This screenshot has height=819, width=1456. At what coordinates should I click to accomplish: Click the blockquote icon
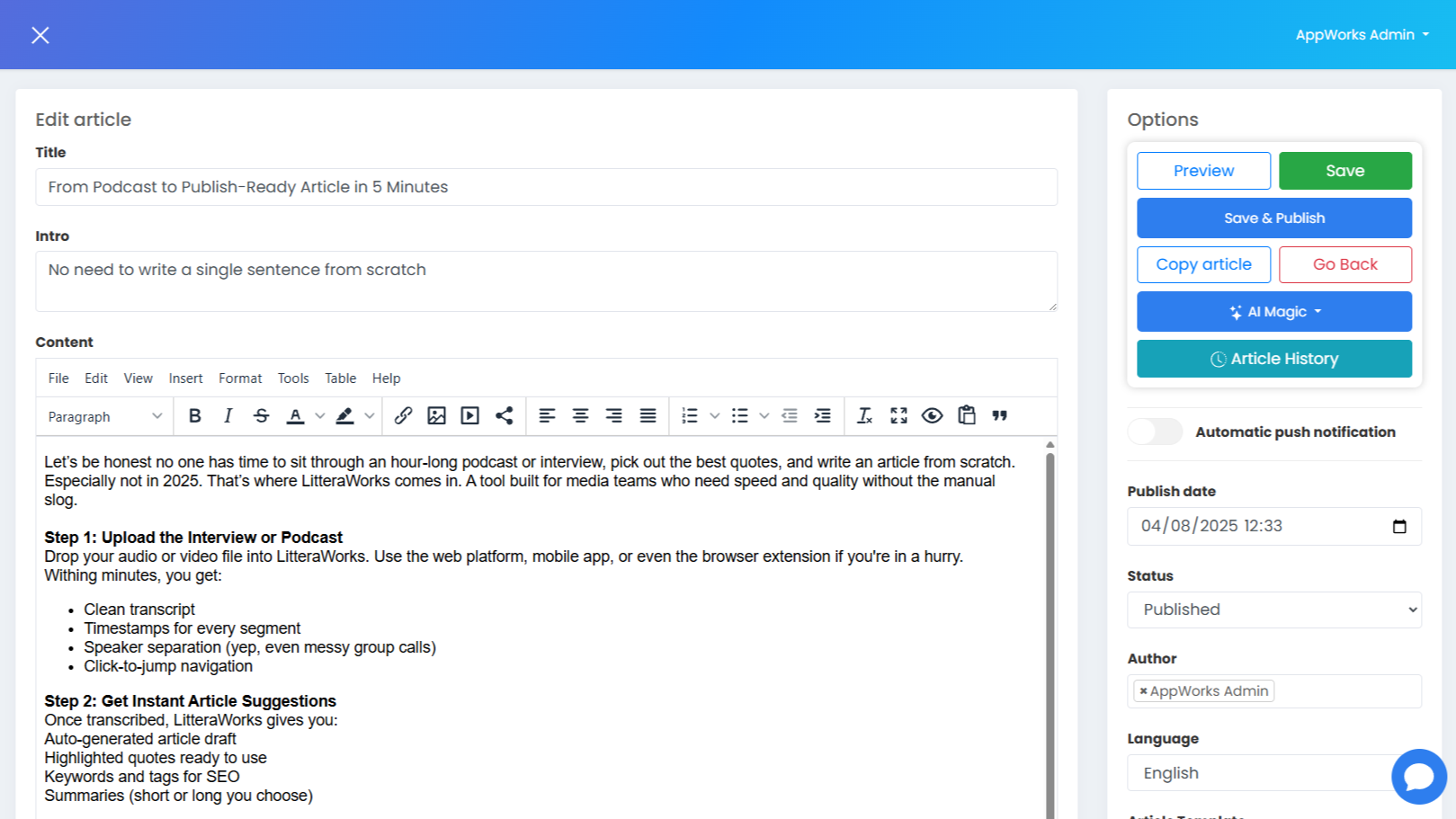[x=999, y=415]
